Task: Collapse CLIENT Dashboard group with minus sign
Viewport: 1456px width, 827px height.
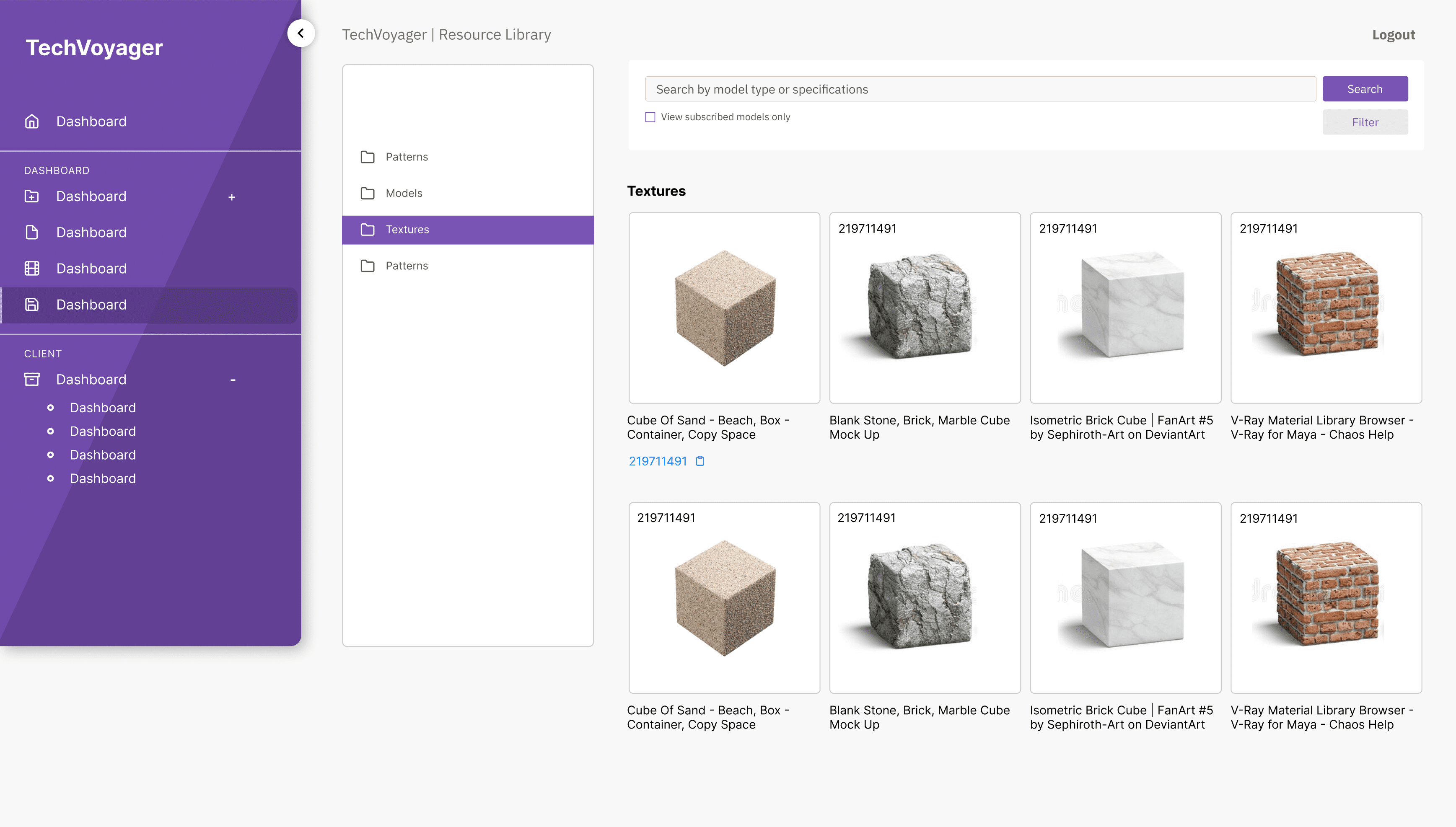Action: (x=232, y=380)
